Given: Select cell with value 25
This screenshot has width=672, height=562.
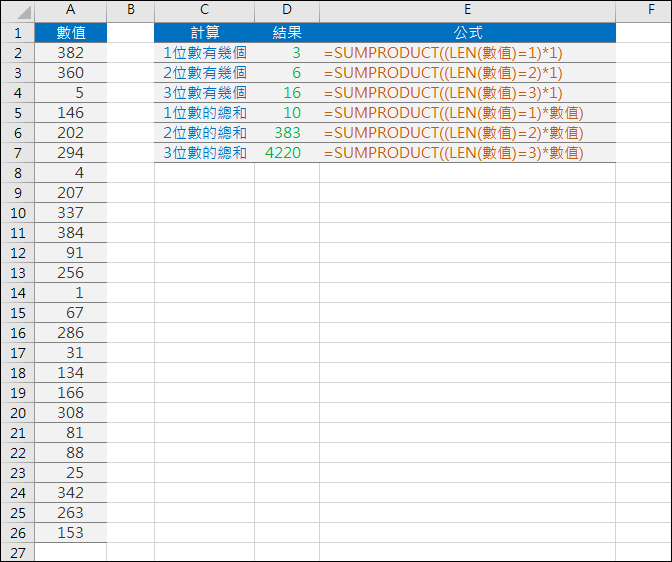Looking at the screenshot, I should coord(71,473).
